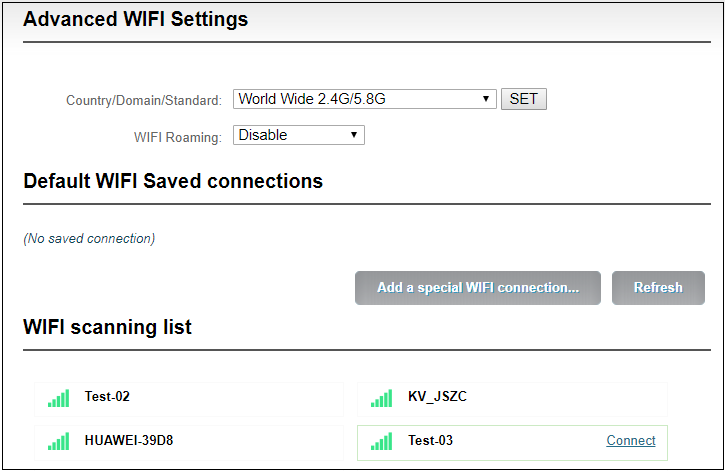
Task: Click the WIFI Roaming label
Action: (x=178, y=137)
